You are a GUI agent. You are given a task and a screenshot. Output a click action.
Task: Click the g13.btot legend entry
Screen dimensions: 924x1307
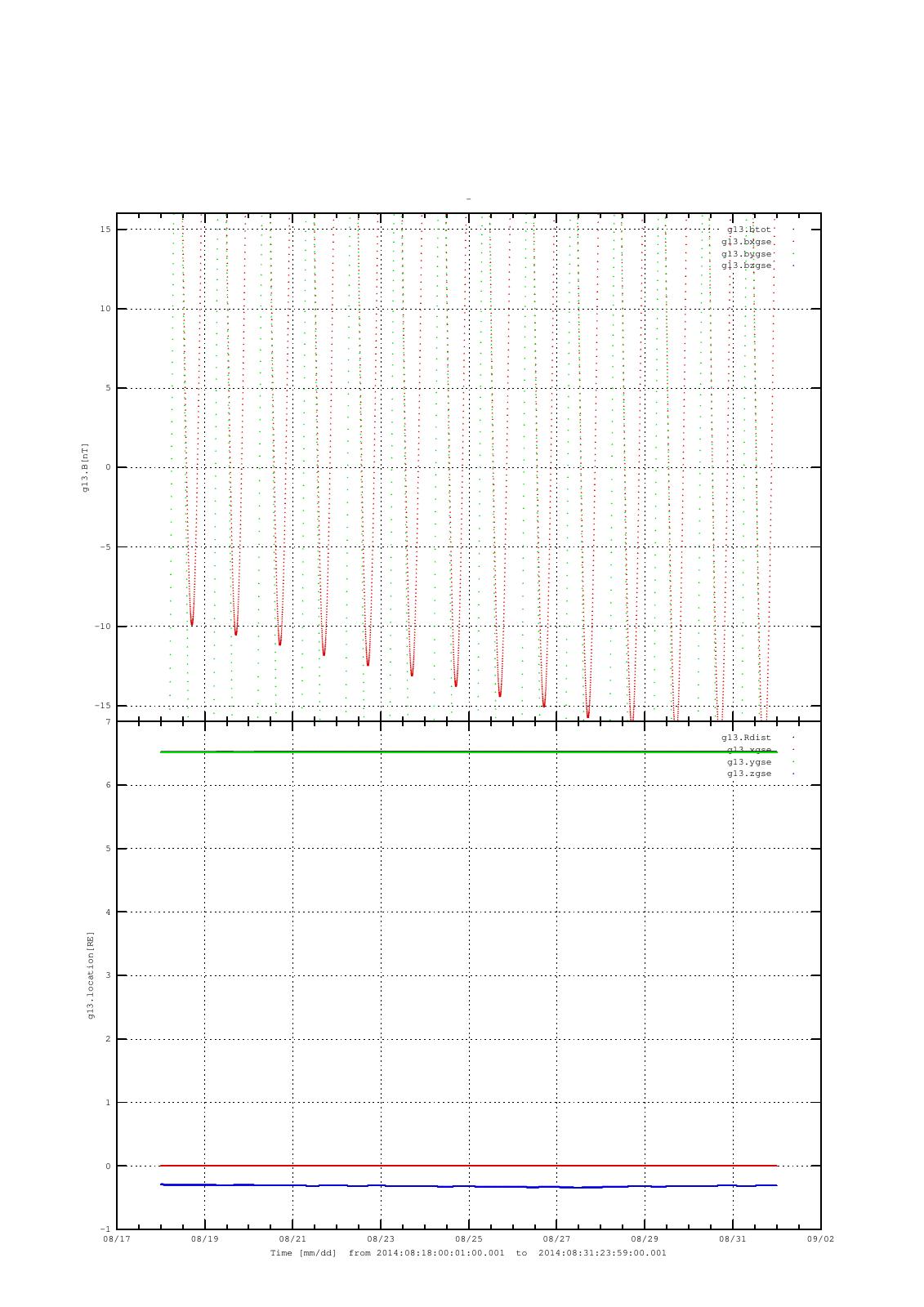click(749, 230)
